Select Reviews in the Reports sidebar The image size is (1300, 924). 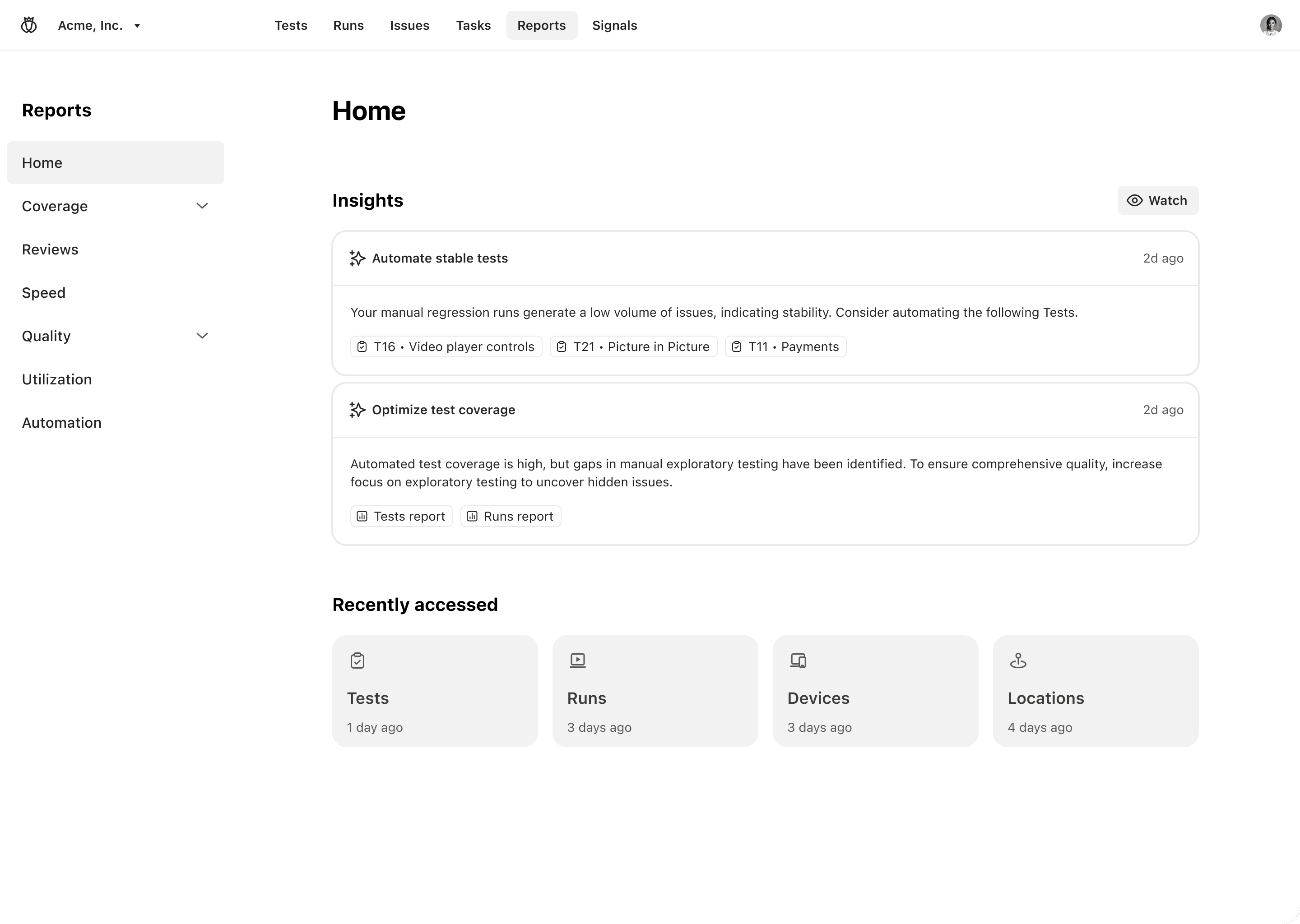click(50, 249)
